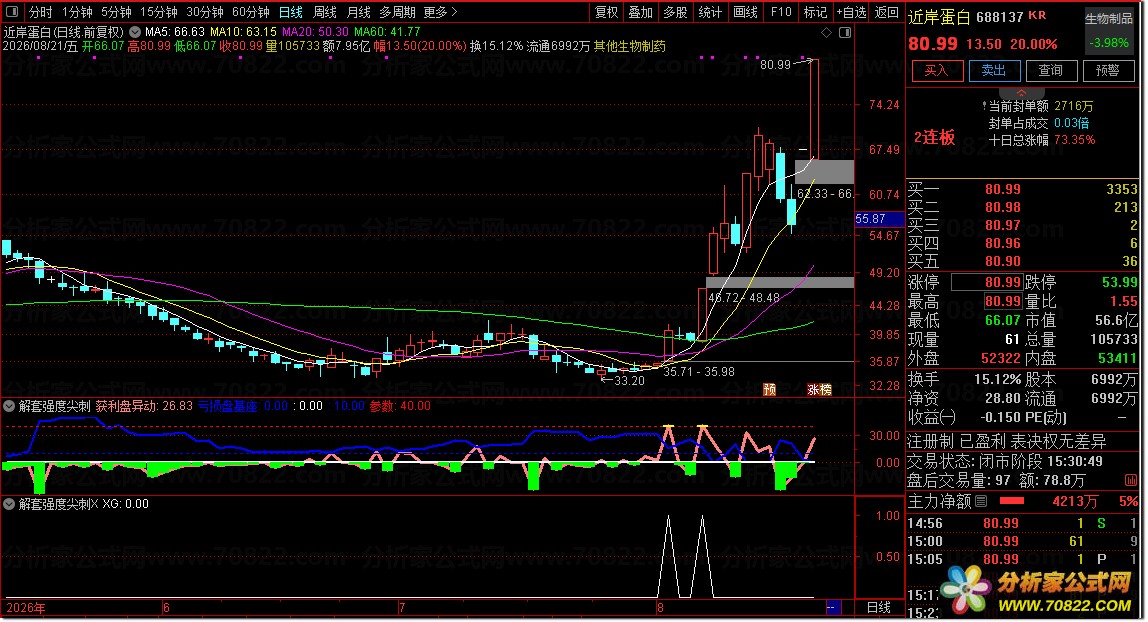The height and width of the screenshot is (622, 1148).
Task: Click the KR tag beside the stock code
Action: coord(1037,15)
